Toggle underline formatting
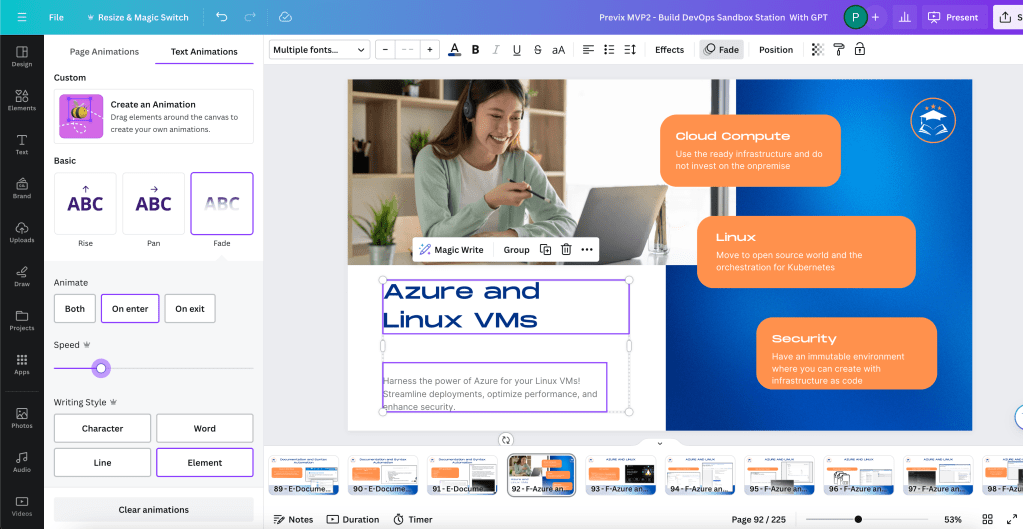This screenshot has width=1023, height=529. (517, 50)
